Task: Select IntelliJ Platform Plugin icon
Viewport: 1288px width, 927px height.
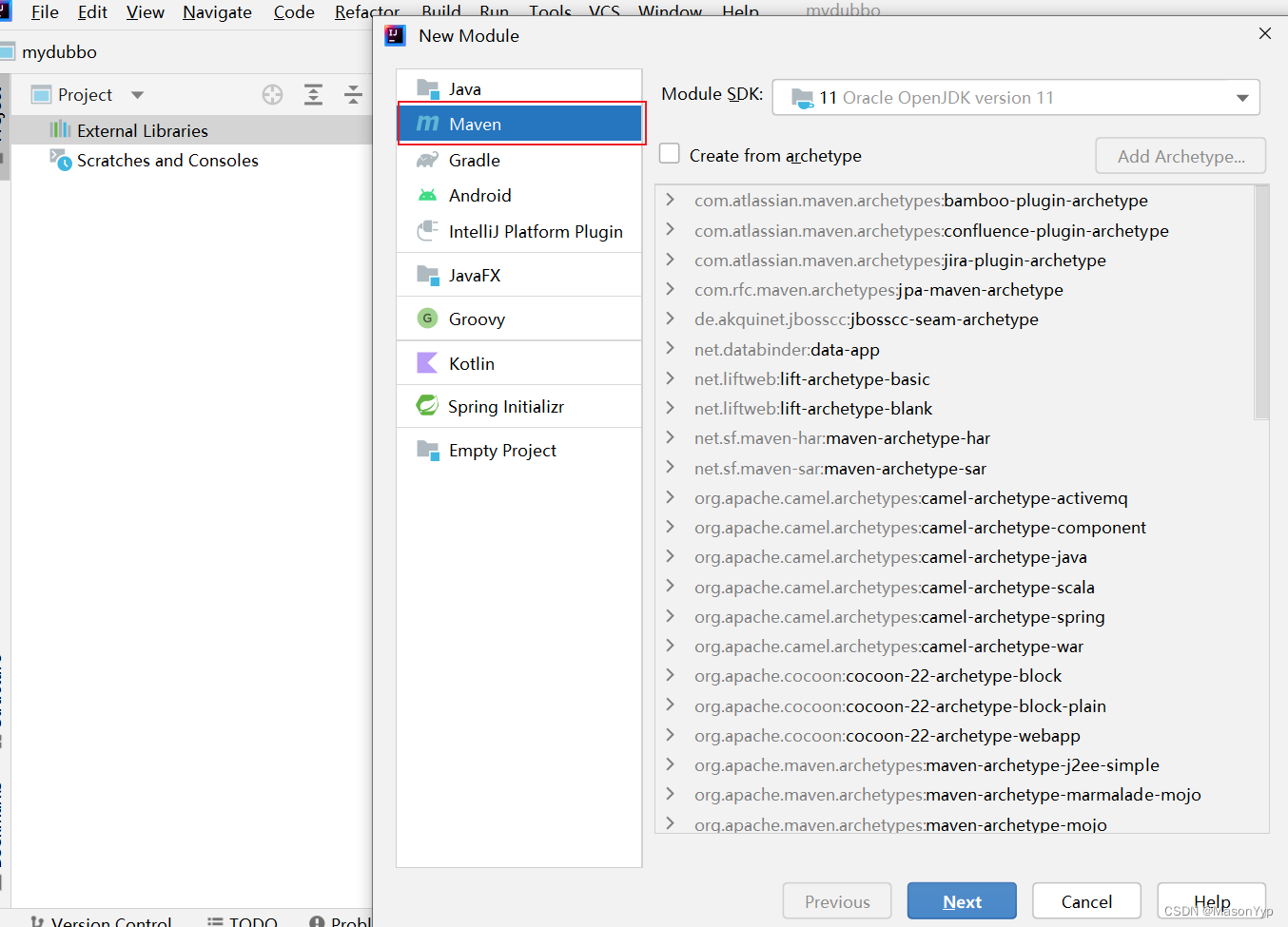Action: pos(428,231)
